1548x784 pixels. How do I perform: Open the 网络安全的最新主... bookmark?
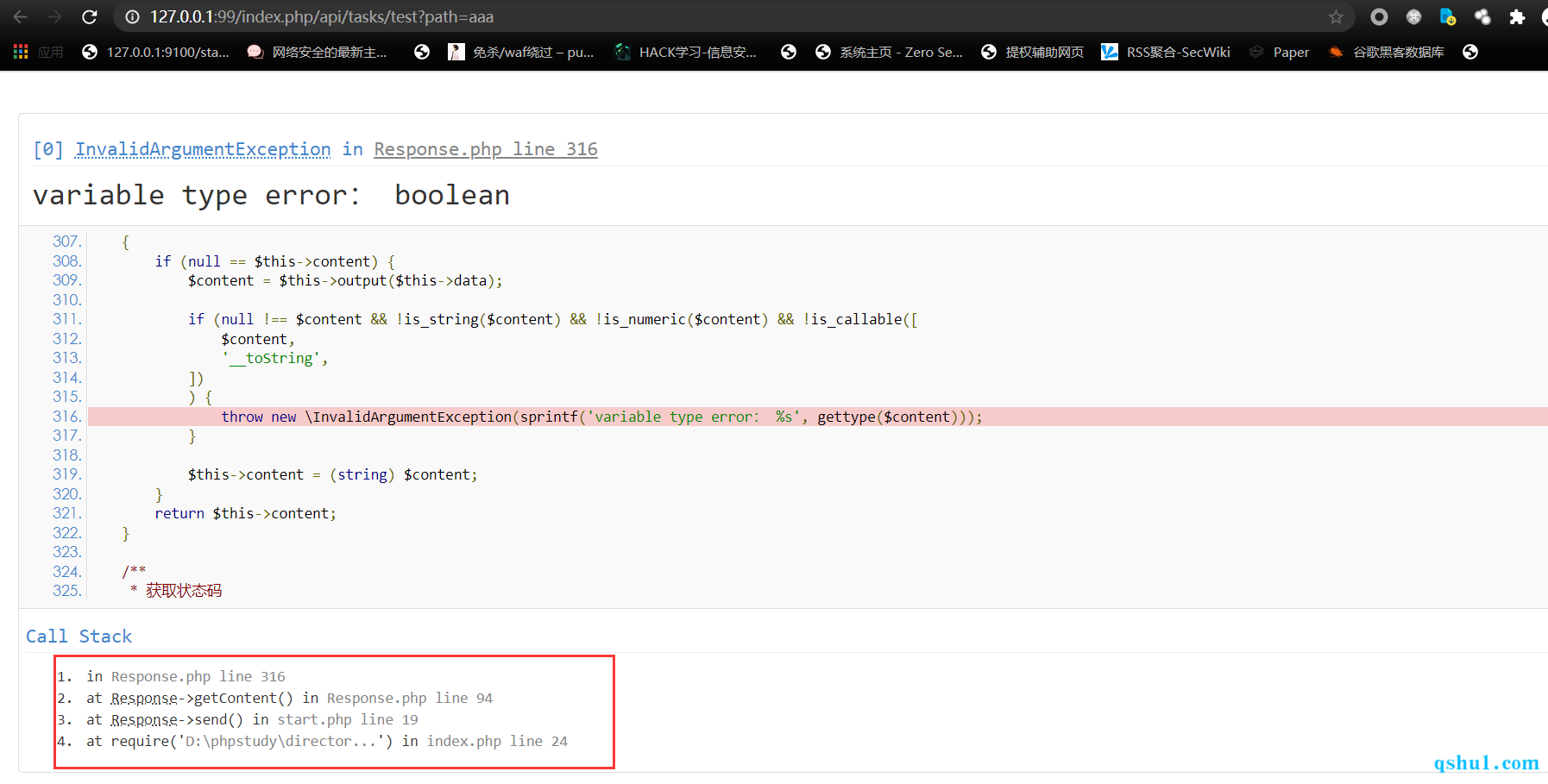318,52
